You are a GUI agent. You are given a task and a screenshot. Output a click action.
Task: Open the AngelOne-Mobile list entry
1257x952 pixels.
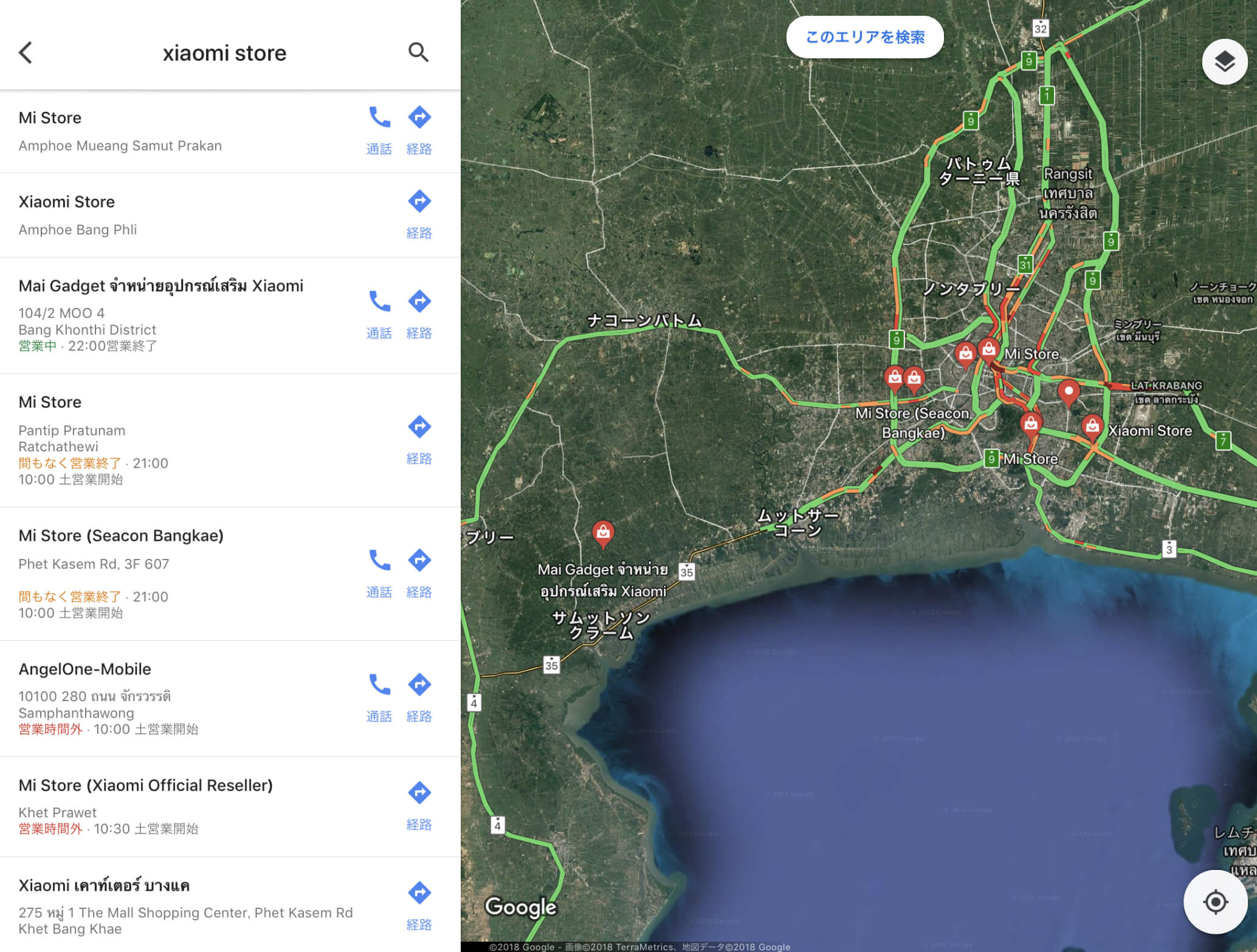[x=84, y=669]
